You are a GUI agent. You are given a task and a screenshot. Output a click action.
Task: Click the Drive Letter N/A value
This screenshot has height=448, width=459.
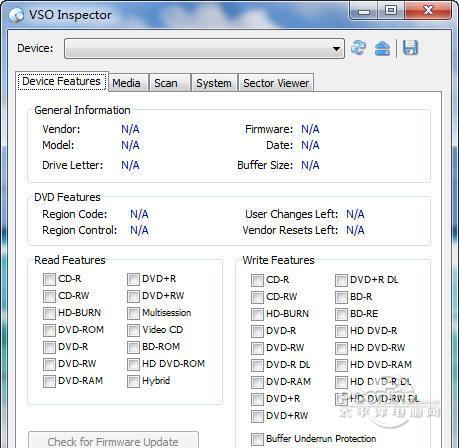pyautogui.click(x=130, y=165)
